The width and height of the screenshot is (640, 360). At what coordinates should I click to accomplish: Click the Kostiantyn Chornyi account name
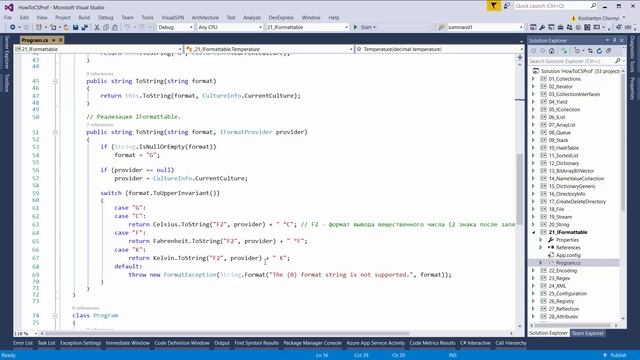599,18
